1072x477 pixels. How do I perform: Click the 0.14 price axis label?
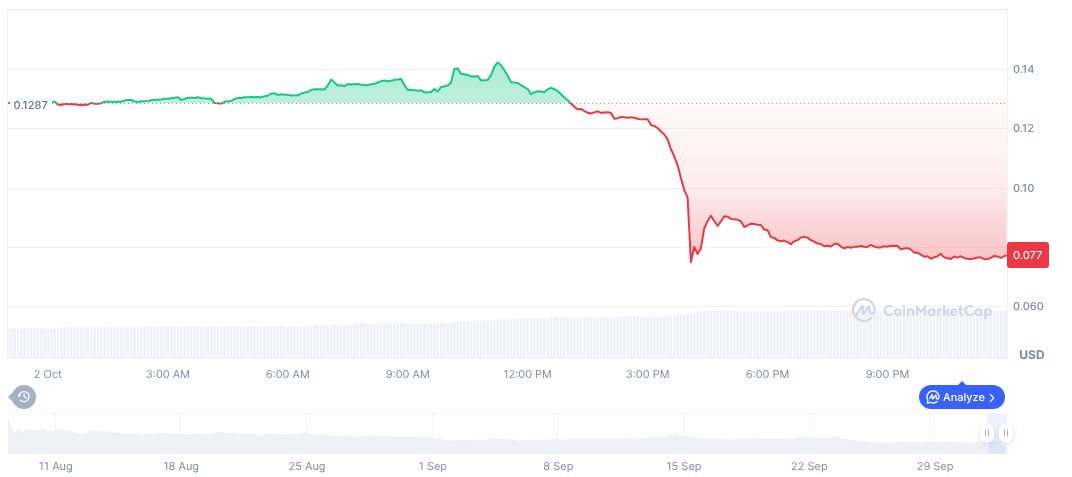tap(1022, 69)
